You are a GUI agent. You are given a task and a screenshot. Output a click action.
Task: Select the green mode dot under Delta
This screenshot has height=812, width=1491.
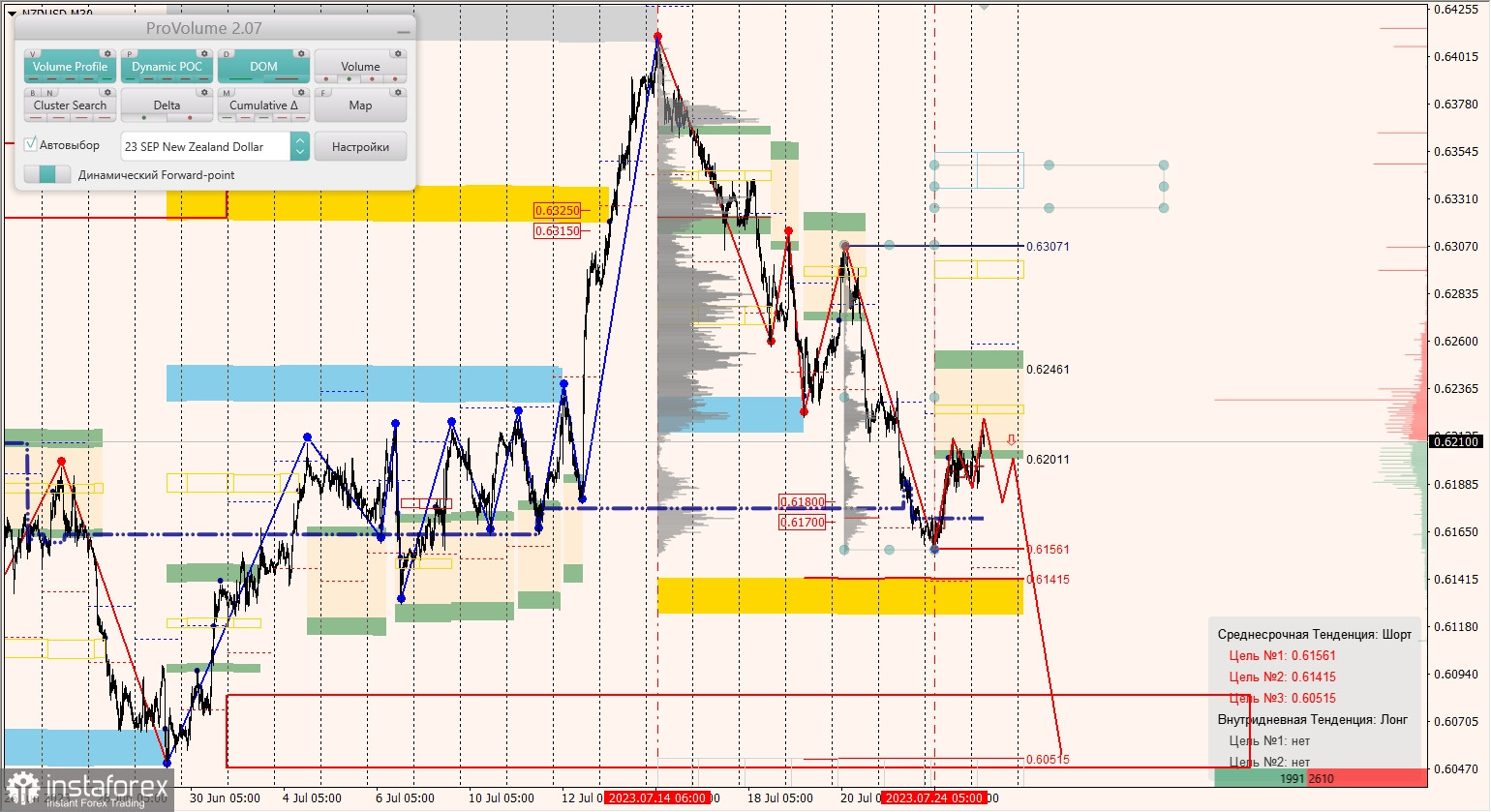(x=144, y=118)
